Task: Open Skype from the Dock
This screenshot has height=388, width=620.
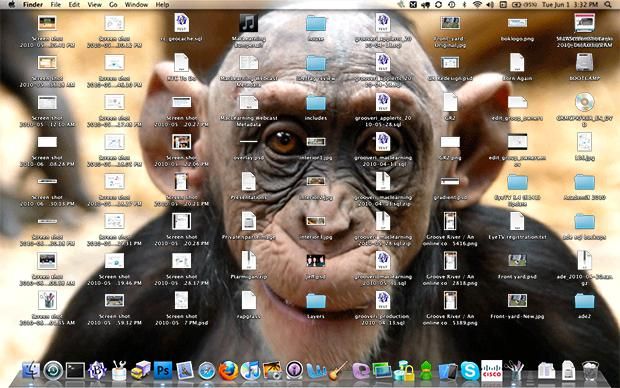Action: [x=470, y=371]
